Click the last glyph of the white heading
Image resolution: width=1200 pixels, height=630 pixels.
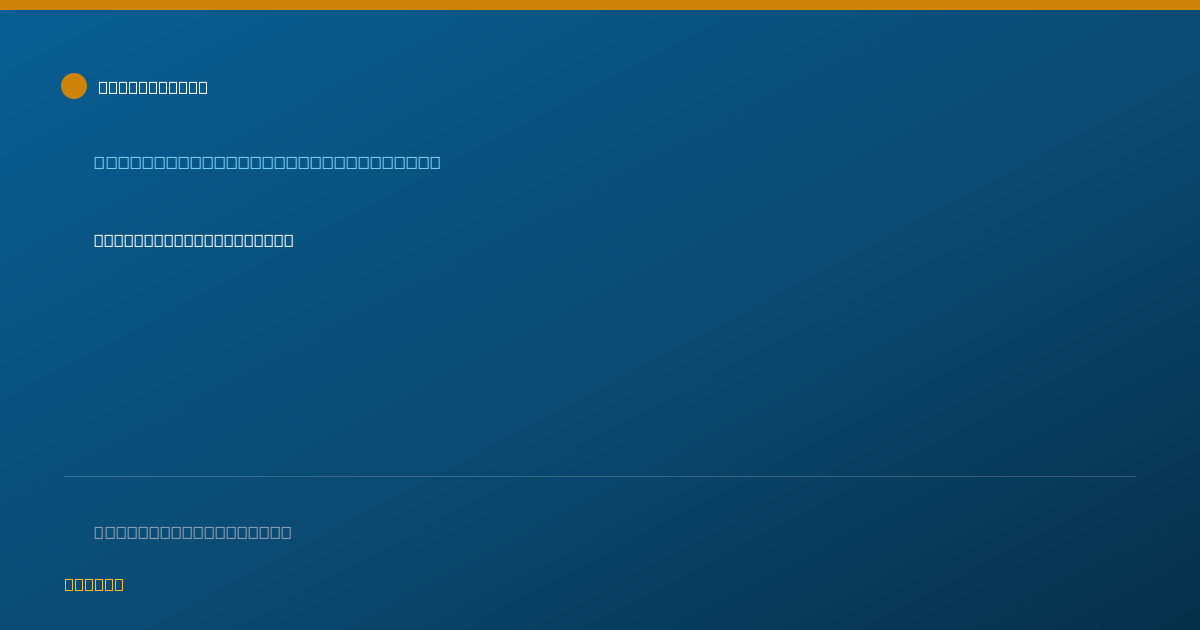tap(202, 87)
